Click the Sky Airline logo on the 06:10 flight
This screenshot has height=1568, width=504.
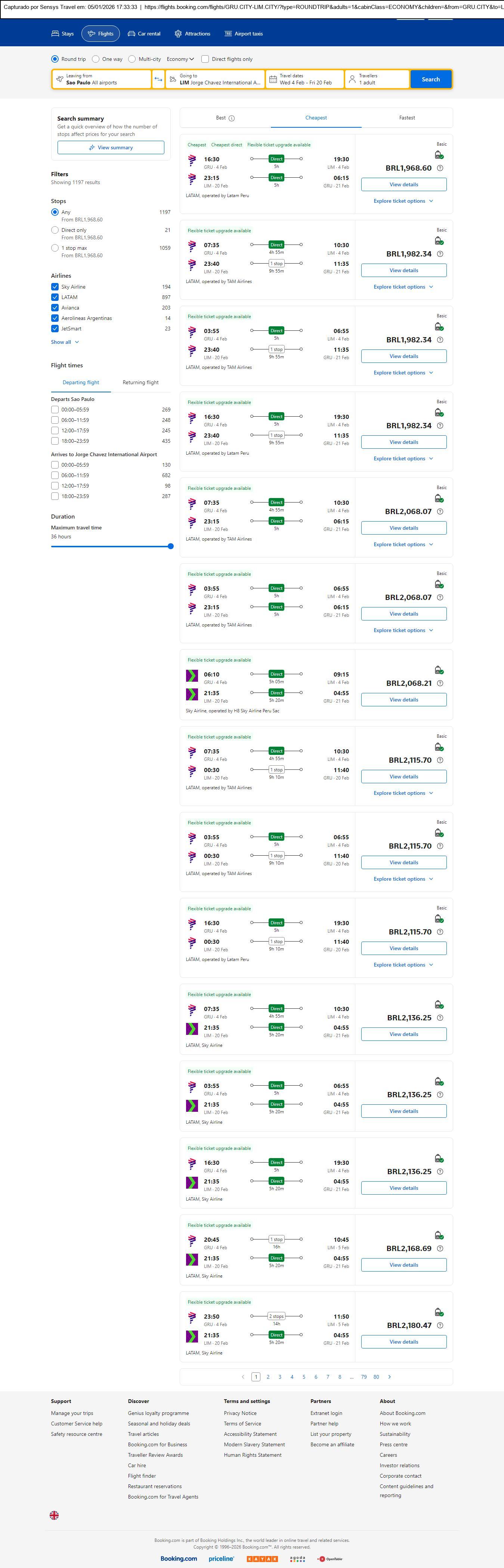[192, 675]
